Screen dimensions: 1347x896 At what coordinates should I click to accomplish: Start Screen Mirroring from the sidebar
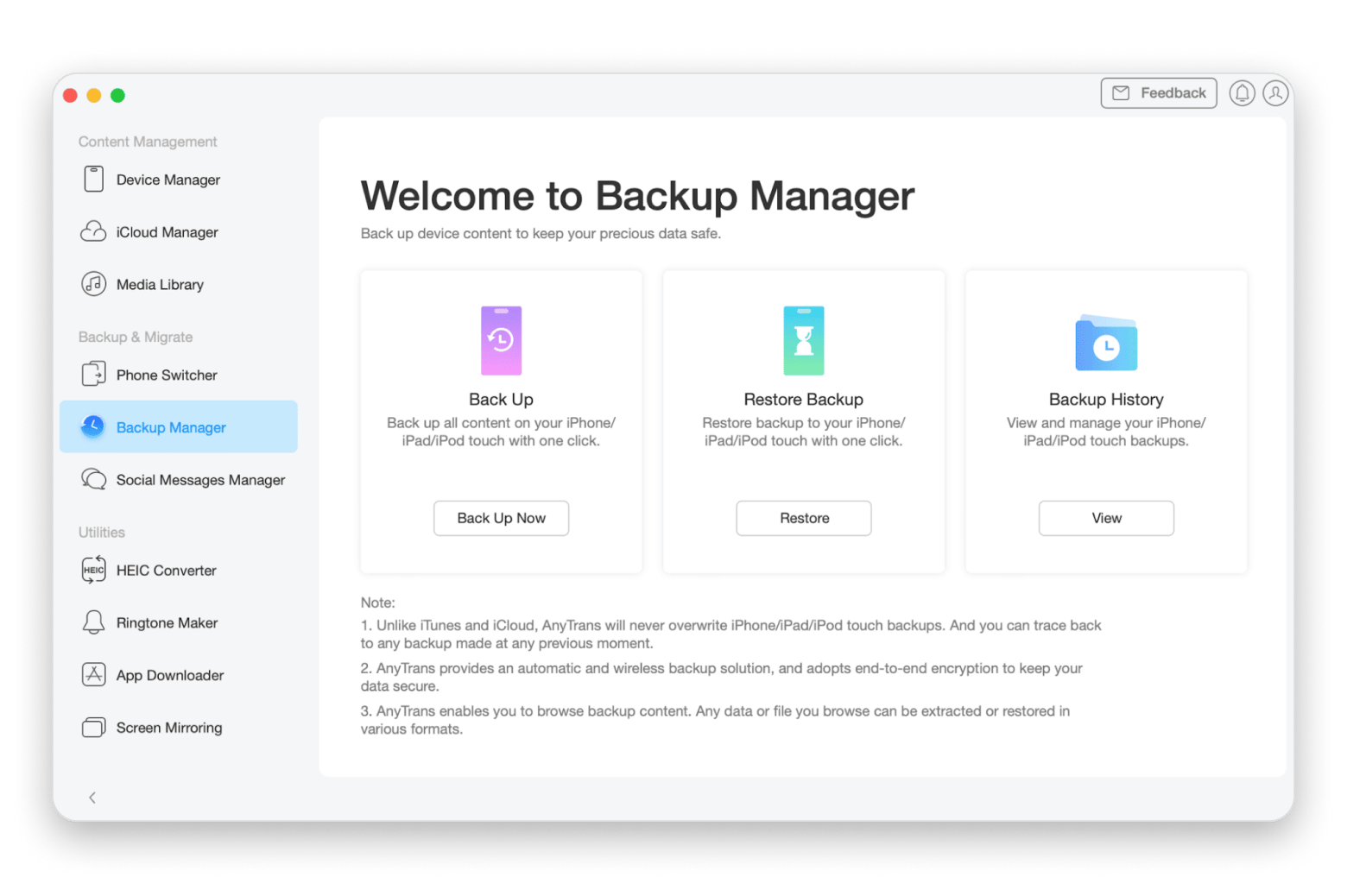179,728
